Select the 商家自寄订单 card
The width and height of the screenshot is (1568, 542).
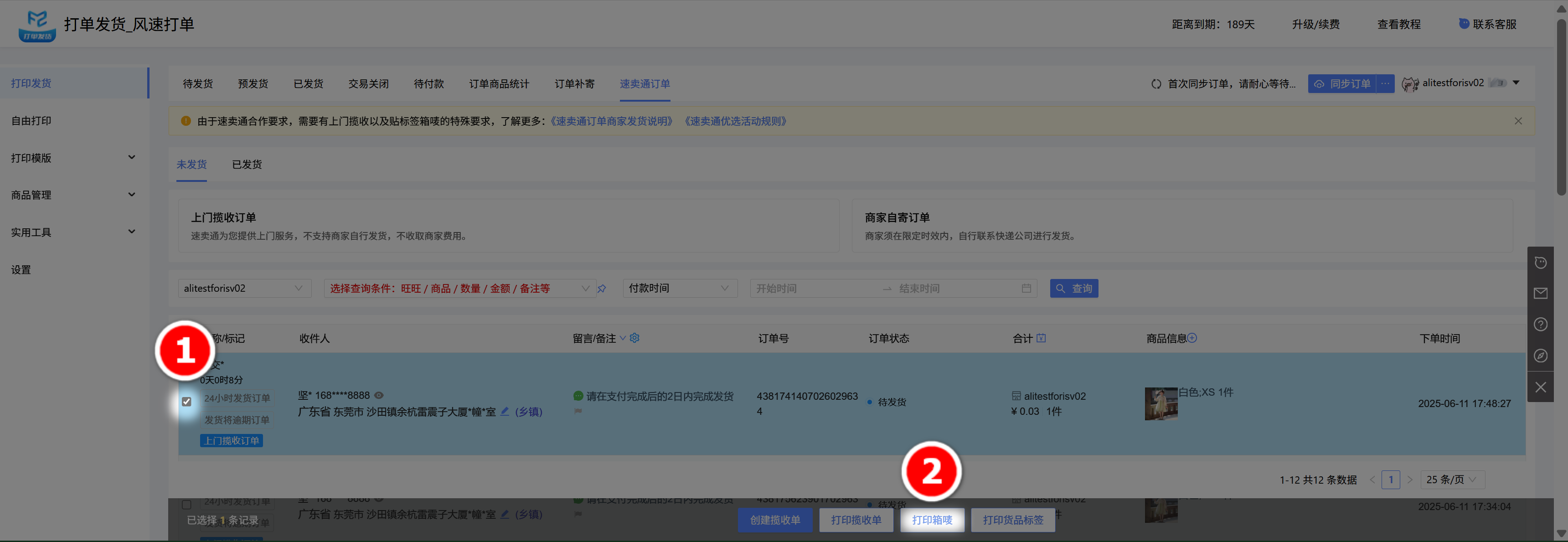(x=1182, y=226)
